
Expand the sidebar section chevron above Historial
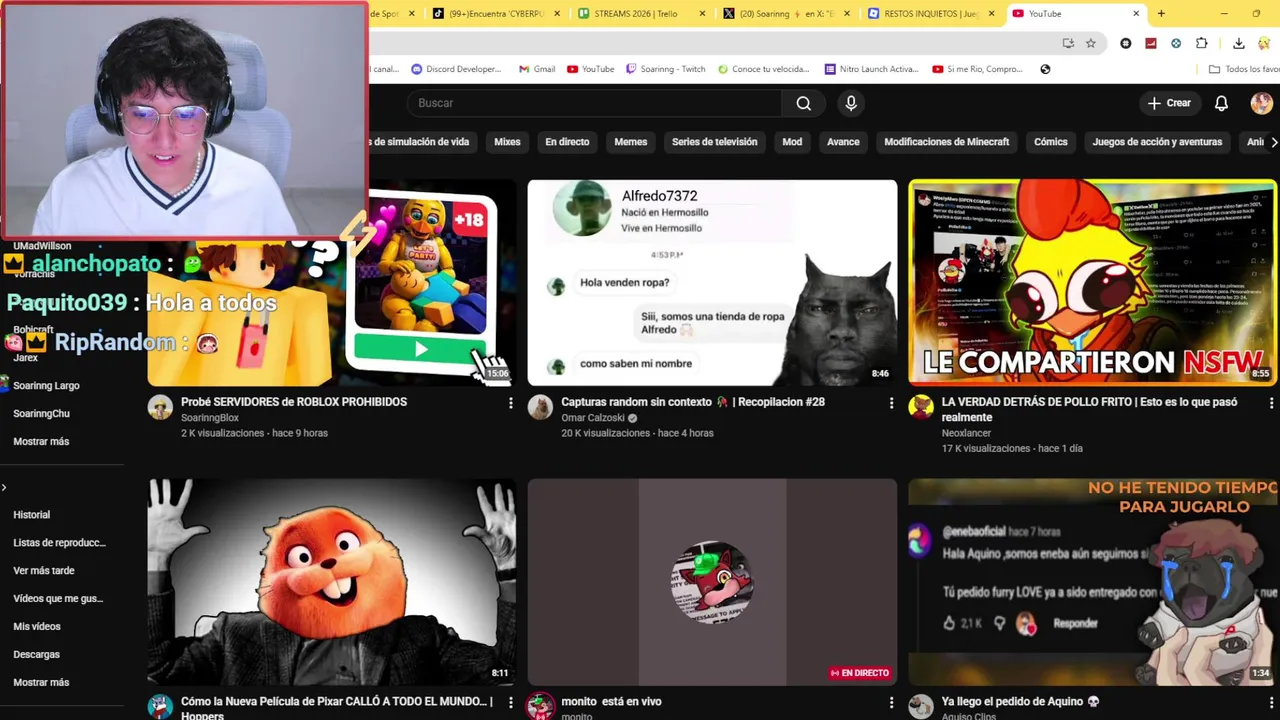(4, 488)
